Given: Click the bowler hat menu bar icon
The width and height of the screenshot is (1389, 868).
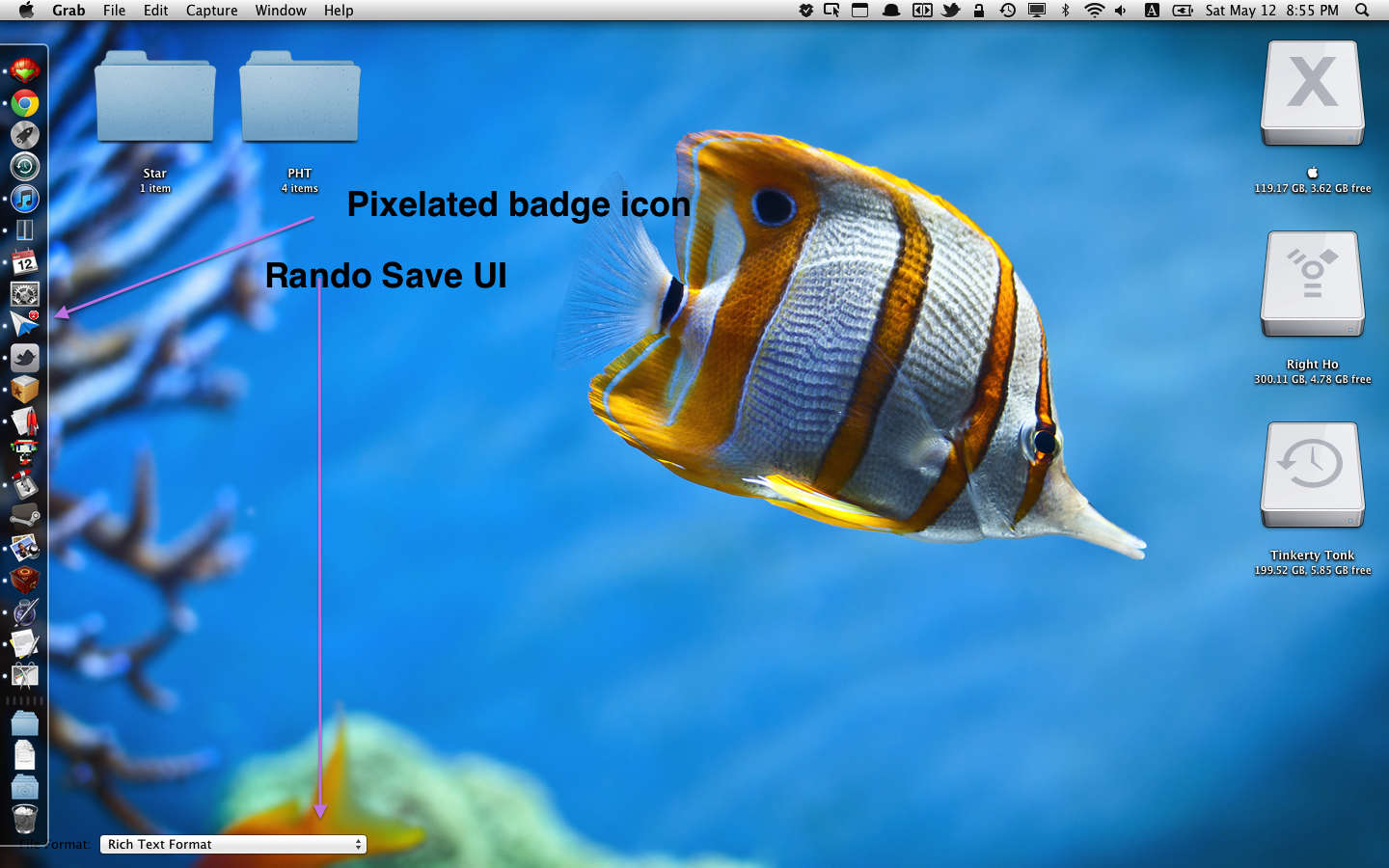Looking at the screenshot, I should pos(891,11).
